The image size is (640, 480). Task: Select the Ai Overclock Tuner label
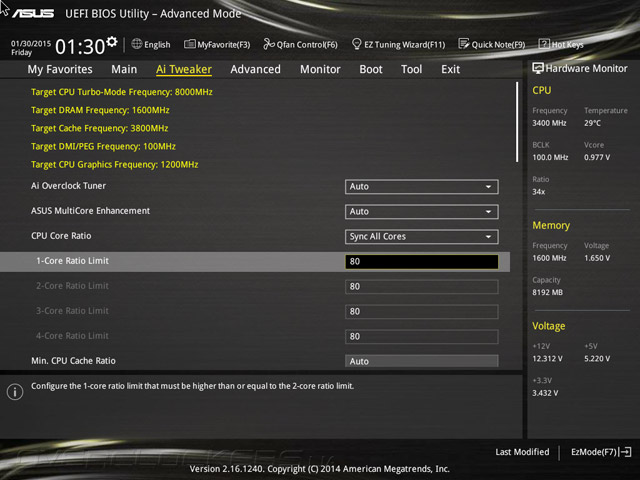68,186
